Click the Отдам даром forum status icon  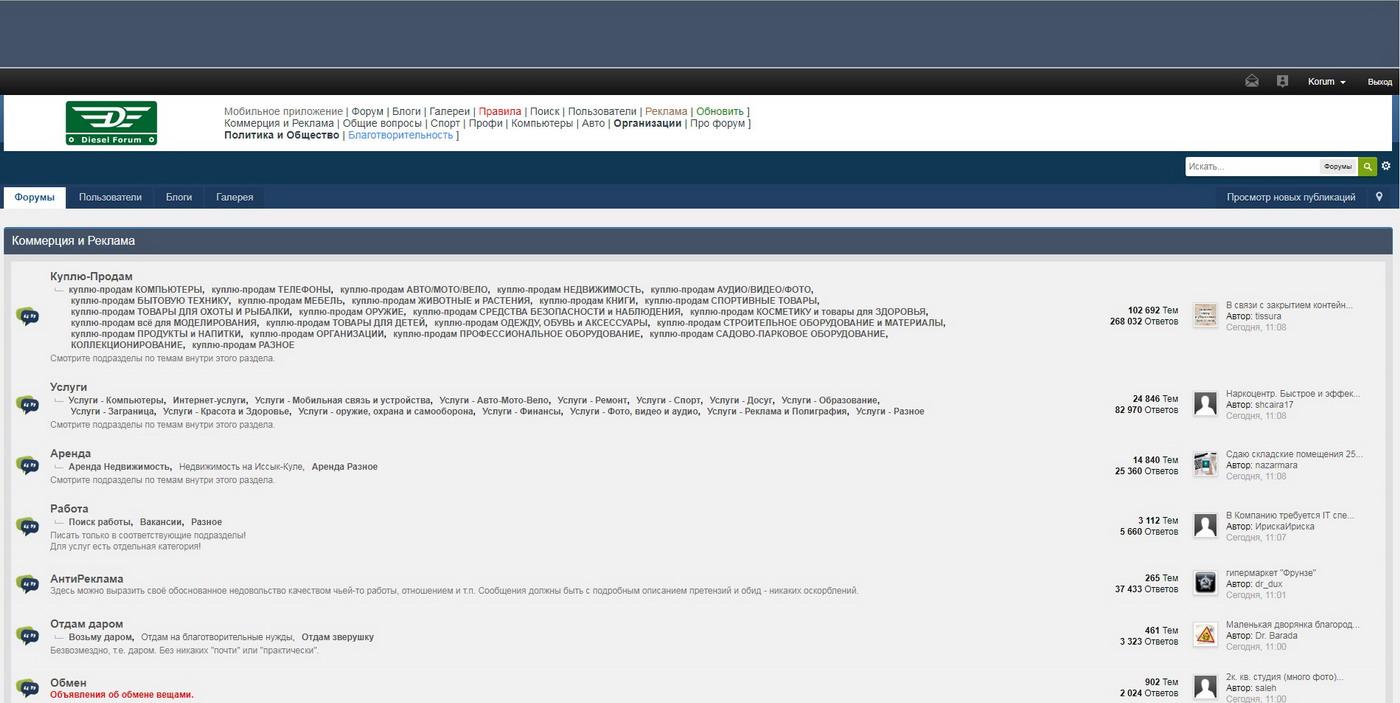click(x=27, y=636)
